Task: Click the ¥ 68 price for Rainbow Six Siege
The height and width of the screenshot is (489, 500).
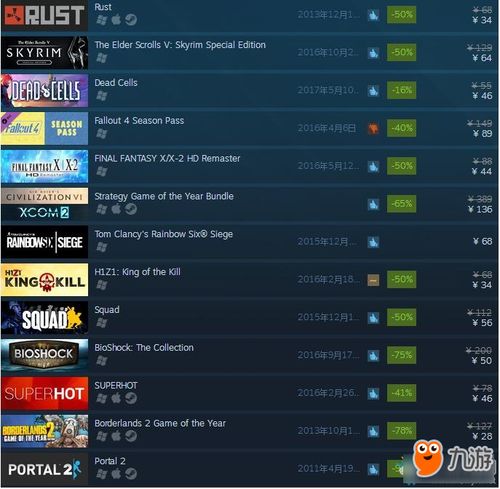Action: [482, 241]
